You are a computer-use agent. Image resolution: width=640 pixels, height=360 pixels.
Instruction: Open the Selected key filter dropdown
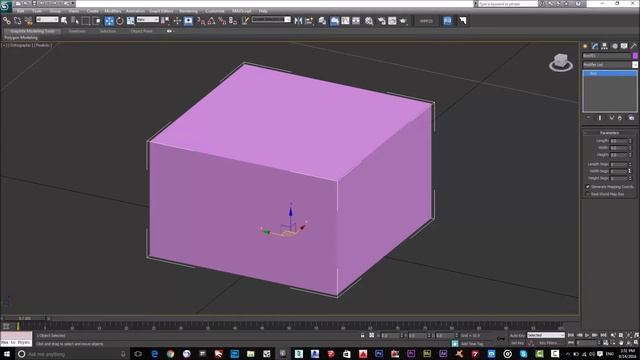click(546, 335)
